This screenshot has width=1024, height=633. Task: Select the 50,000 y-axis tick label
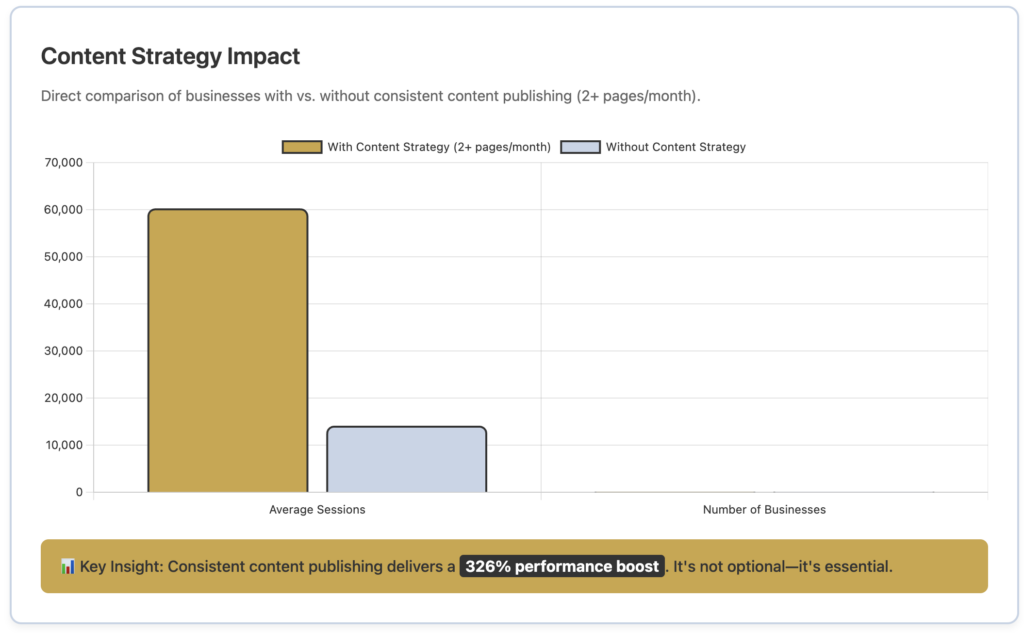click(x=62, y=257)
